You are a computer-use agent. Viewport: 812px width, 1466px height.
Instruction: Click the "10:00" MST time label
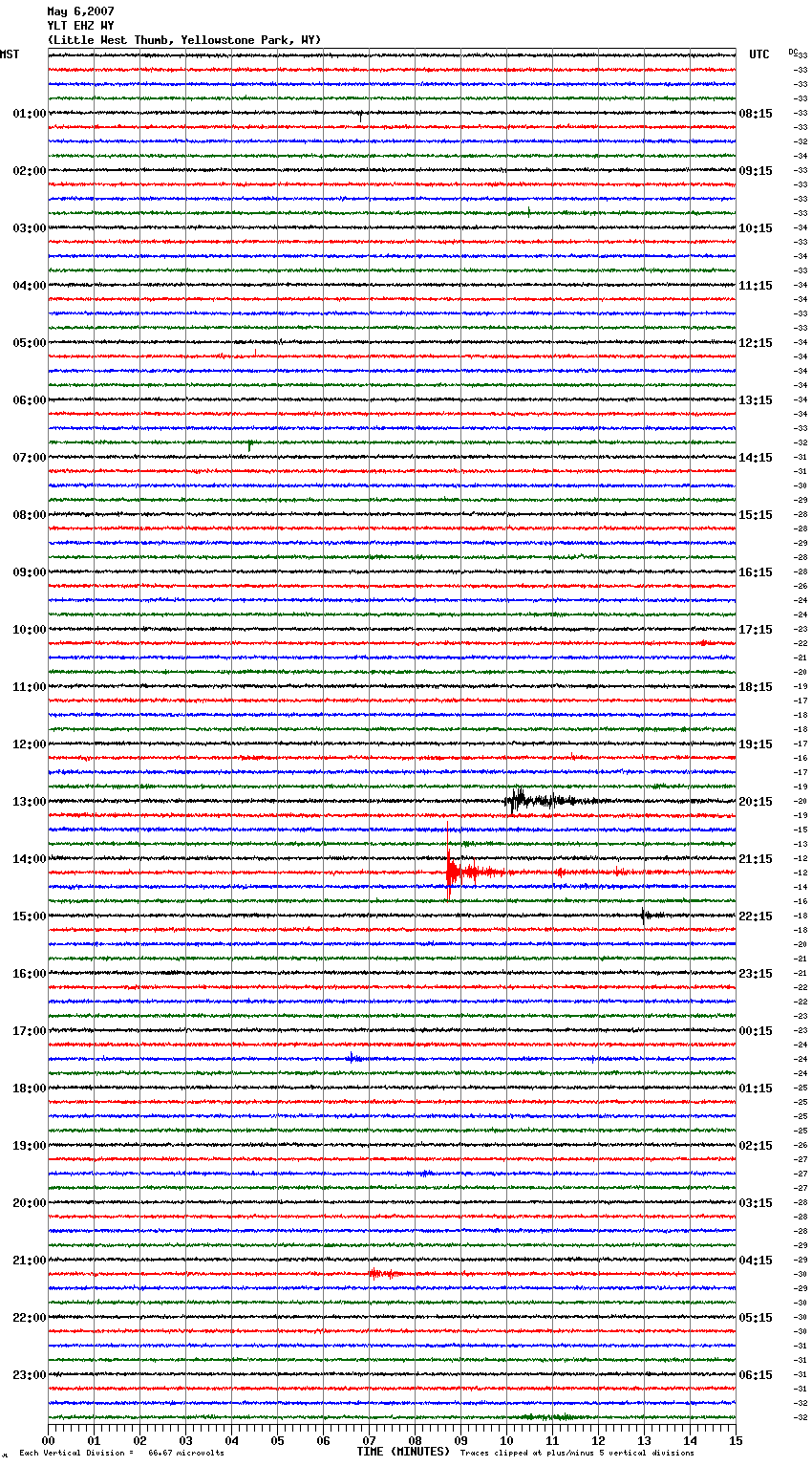(30, 630)
